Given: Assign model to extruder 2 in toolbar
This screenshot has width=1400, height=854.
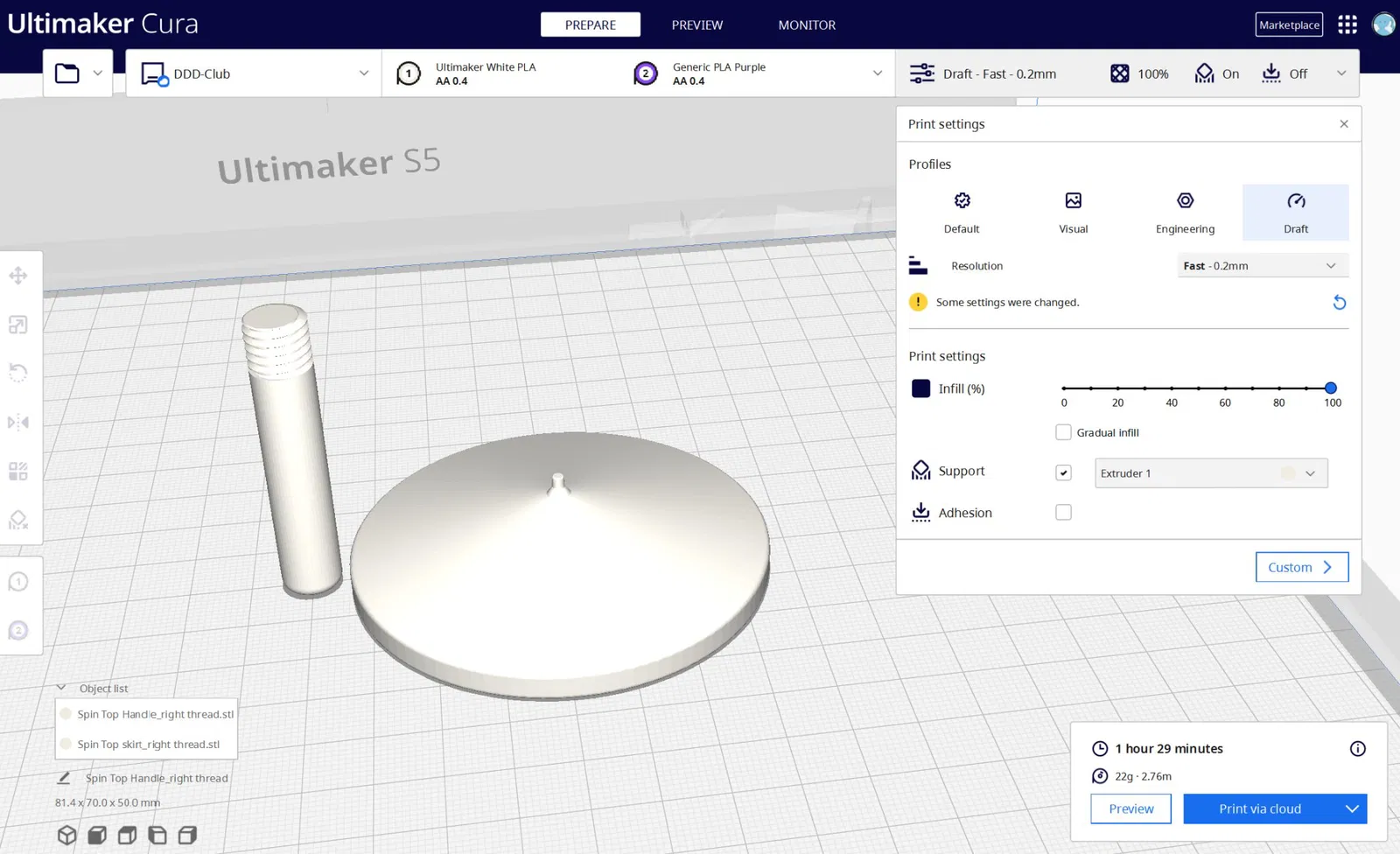Looking at the screenshot, I should point(18,631).
